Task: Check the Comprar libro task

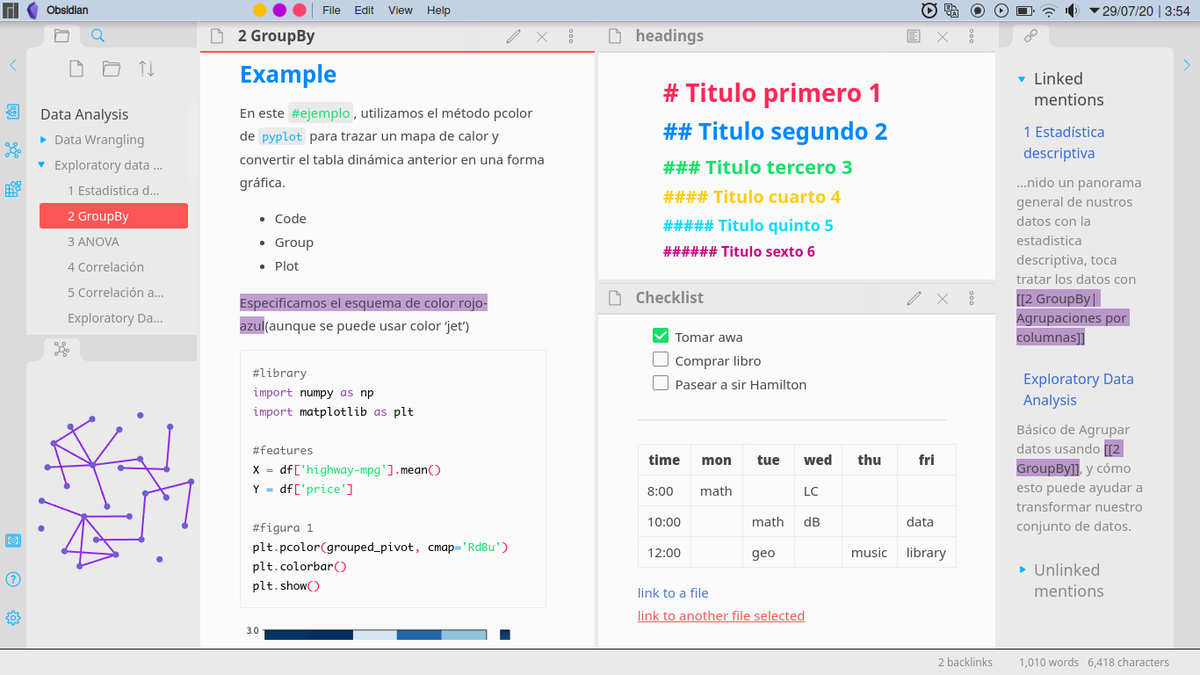Action: 660,360
